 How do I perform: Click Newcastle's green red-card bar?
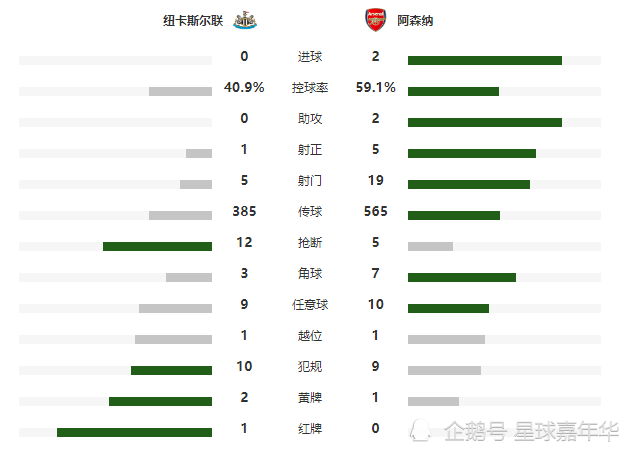(x=134, y=432)
